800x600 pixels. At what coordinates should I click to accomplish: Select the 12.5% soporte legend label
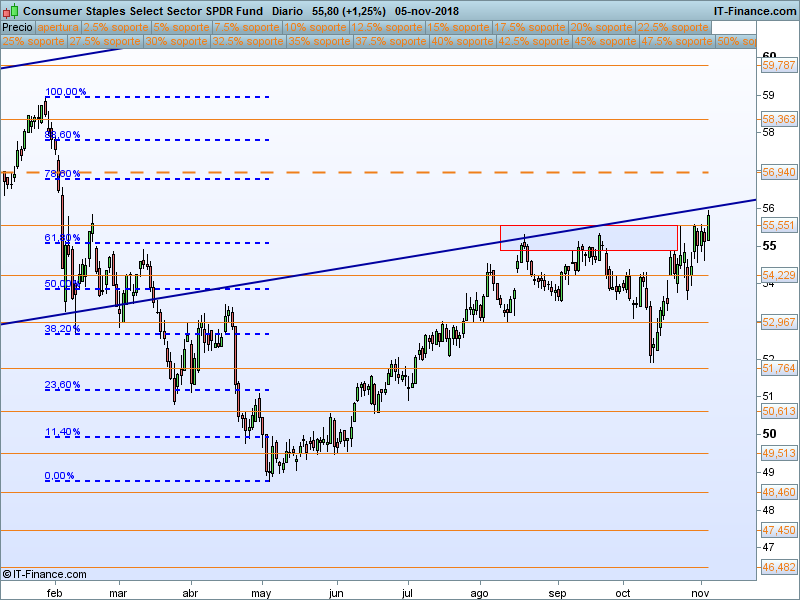click(387, 28)
